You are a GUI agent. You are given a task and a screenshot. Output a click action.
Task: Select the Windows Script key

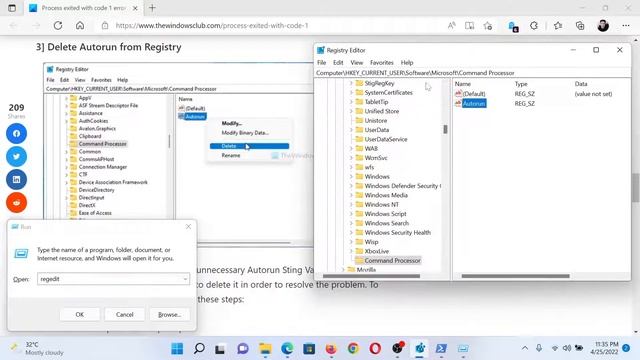click(385, 214)
